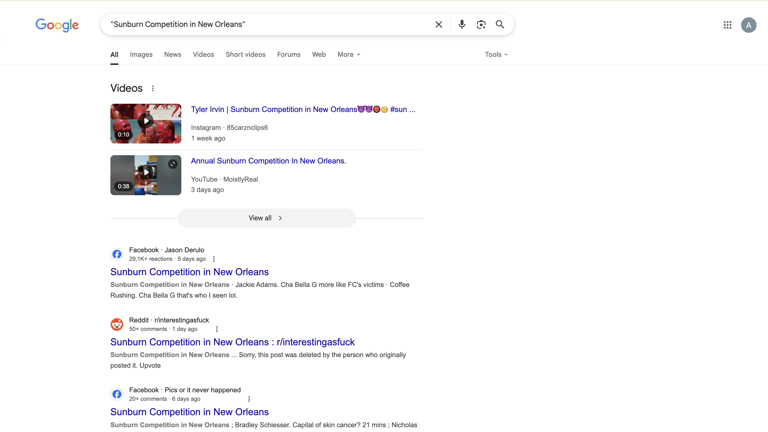Screen dimensions: 768x432
Task: Open more options for Jason Derulo result
Action: click(214, 259)
